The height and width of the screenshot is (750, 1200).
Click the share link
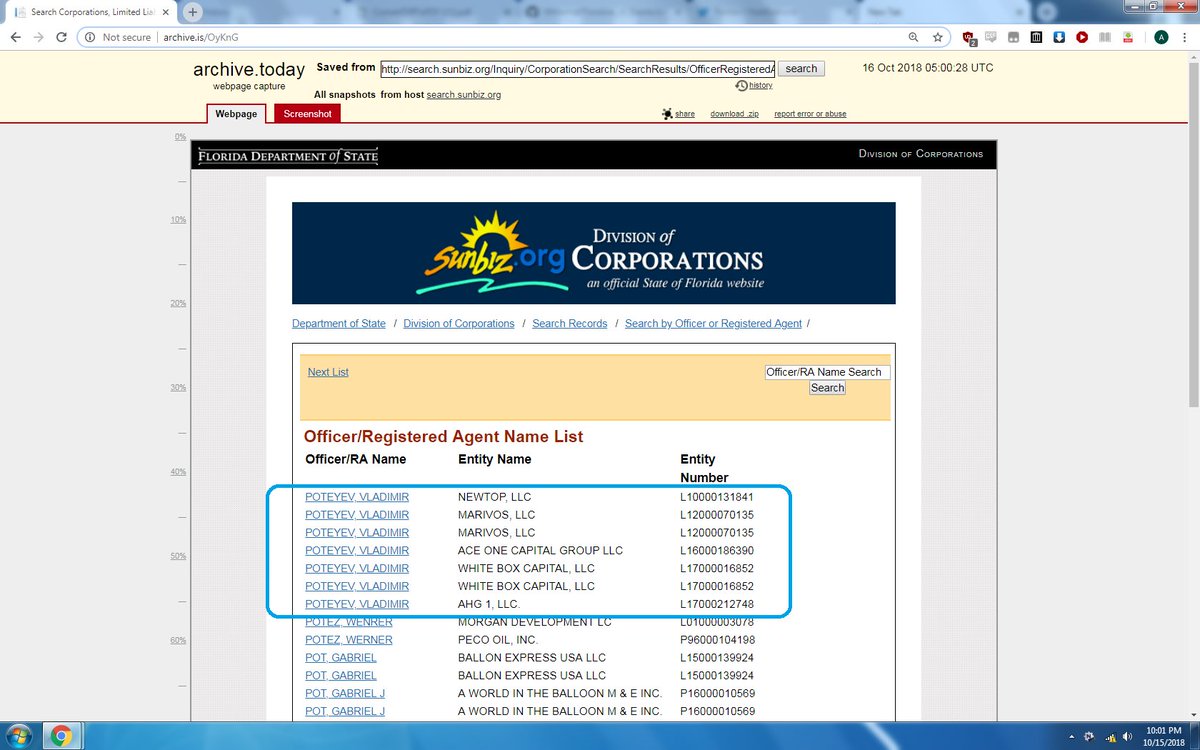685,114
